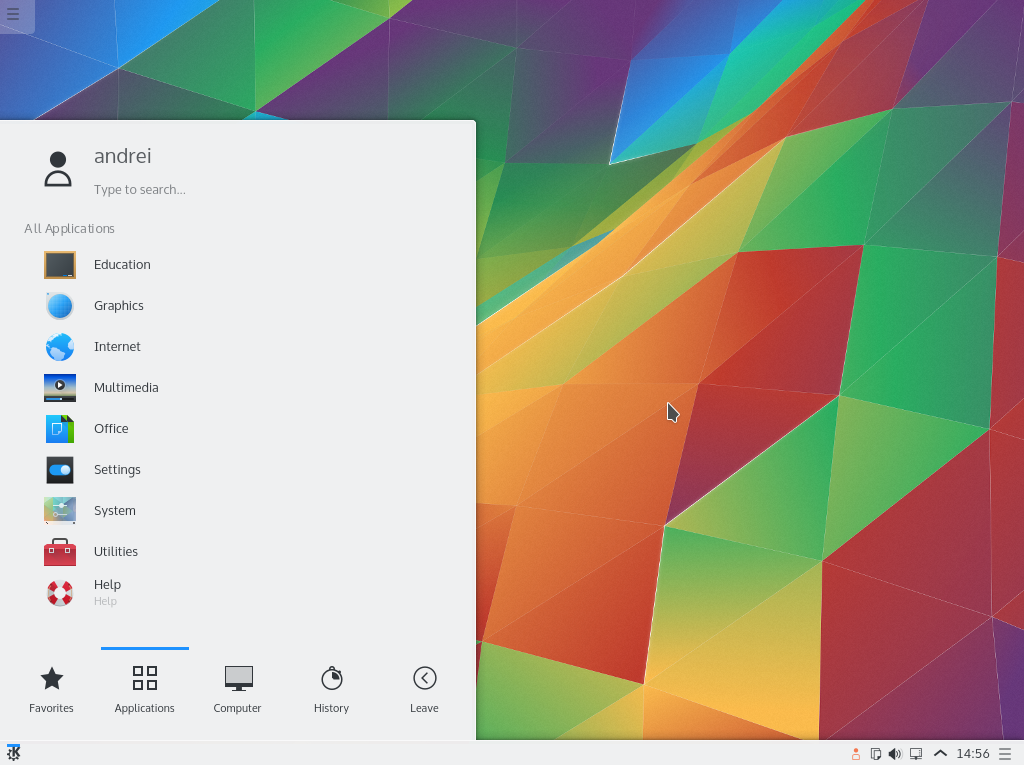Select the Office category icon

tap(59, 428)
